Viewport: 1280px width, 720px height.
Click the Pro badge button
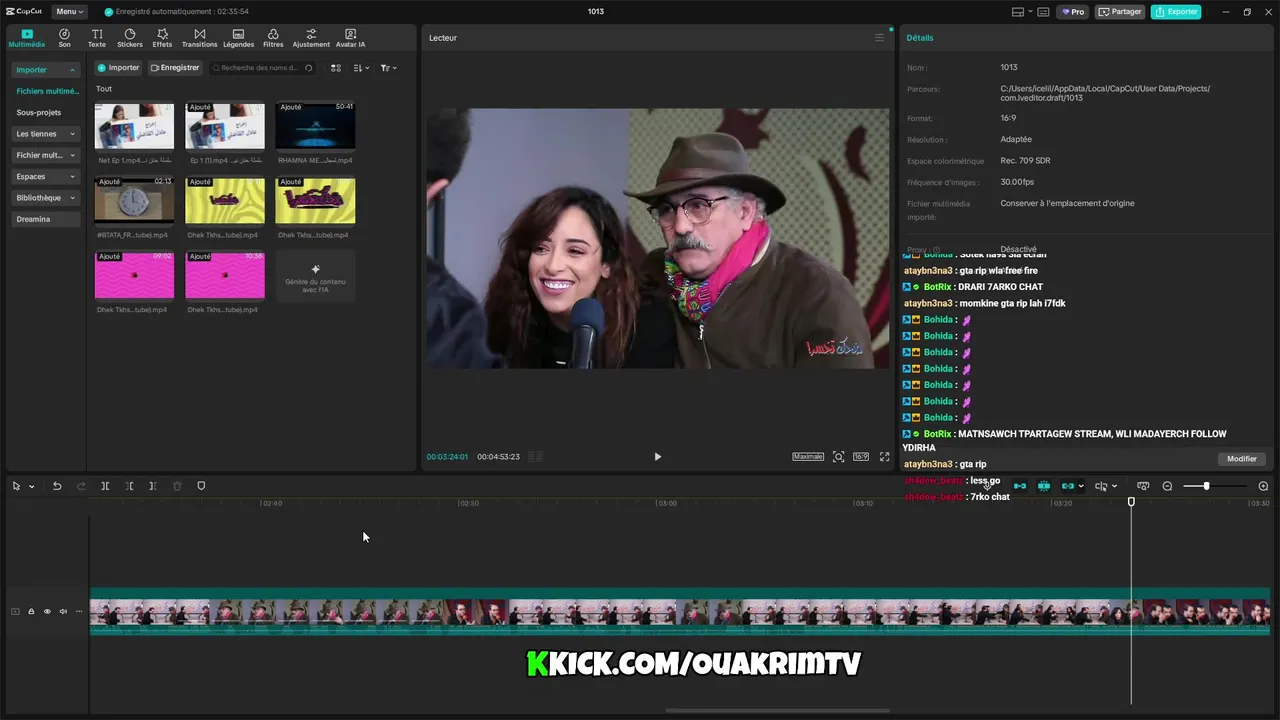point(1074,12)
